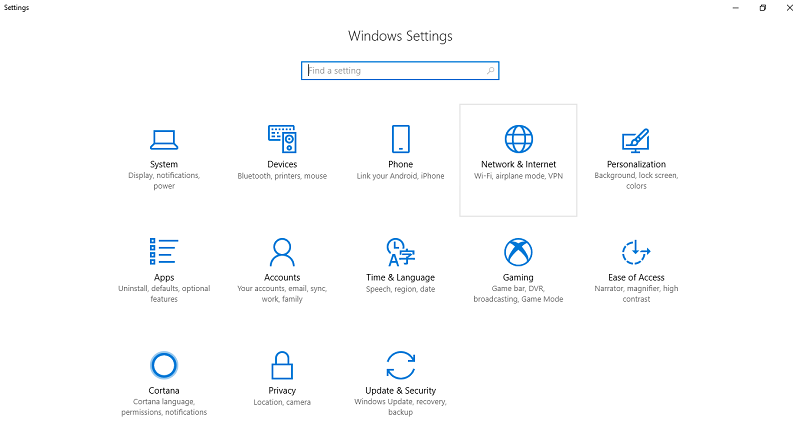The height and width of the screenshot is (426, 800).
Task: Click the Personalization label
Action: click(636, 164)
